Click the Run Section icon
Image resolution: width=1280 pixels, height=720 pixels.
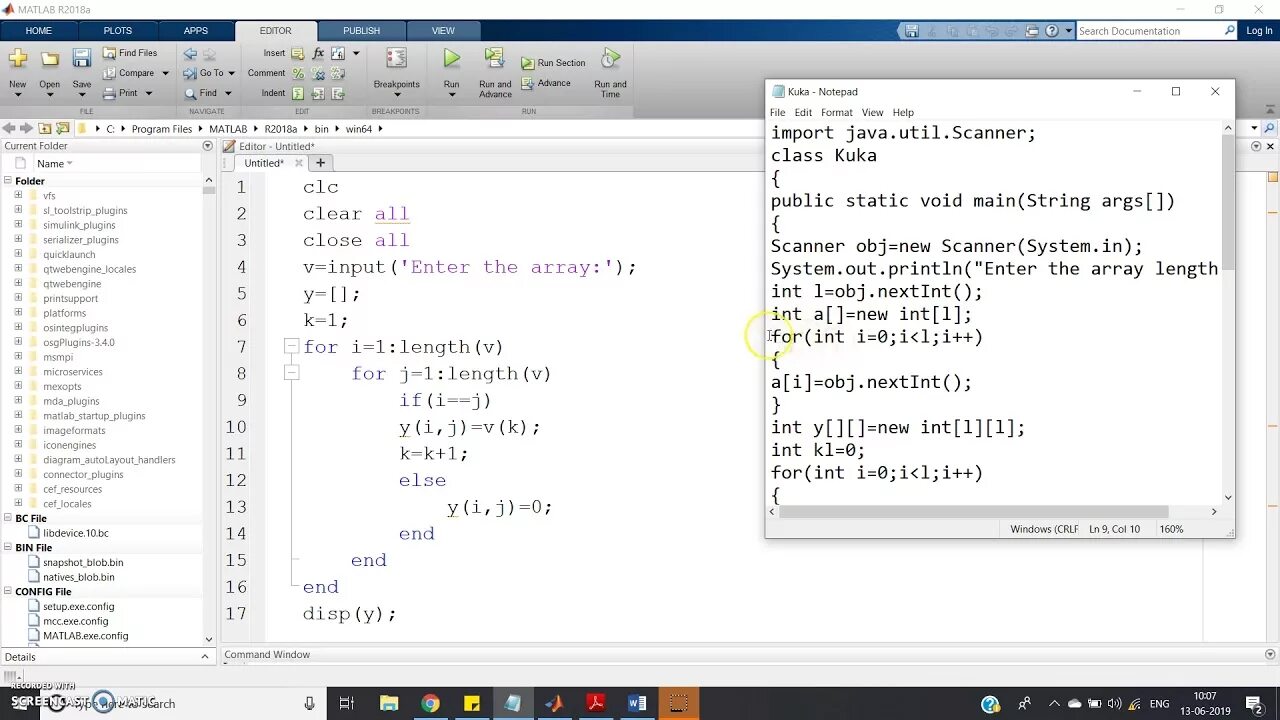click(528, 63)
